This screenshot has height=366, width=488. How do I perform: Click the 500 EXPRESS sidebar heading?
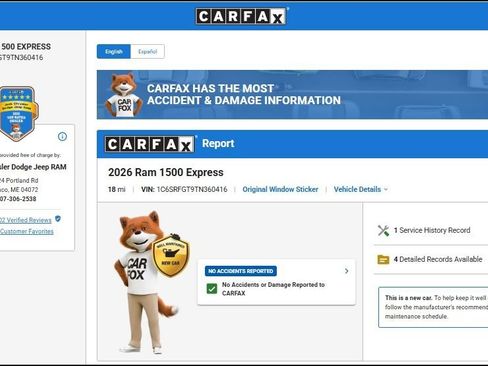coord(26,47)
